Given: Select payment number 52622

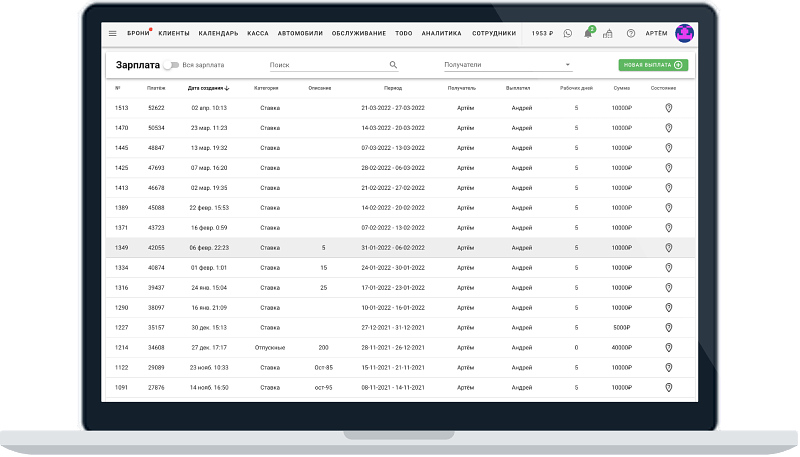Looking at the screenshot, I should click(x=156, y=108).
